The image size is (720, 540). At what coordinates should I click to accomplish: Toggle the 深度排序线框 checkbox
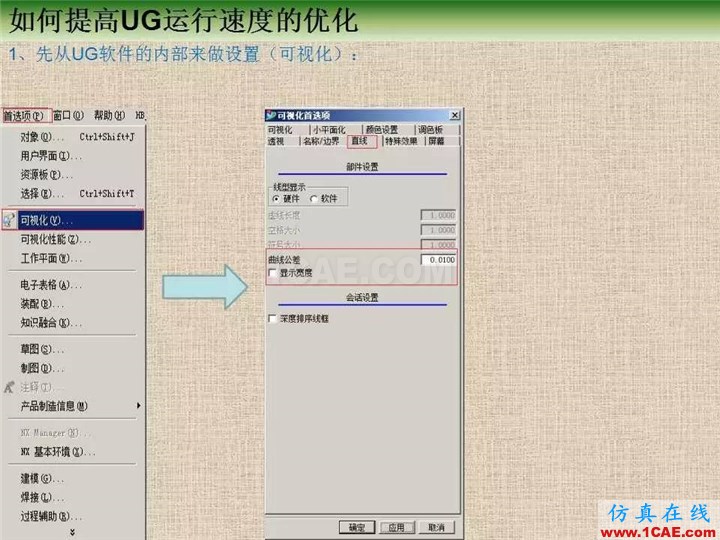point(272,319)
